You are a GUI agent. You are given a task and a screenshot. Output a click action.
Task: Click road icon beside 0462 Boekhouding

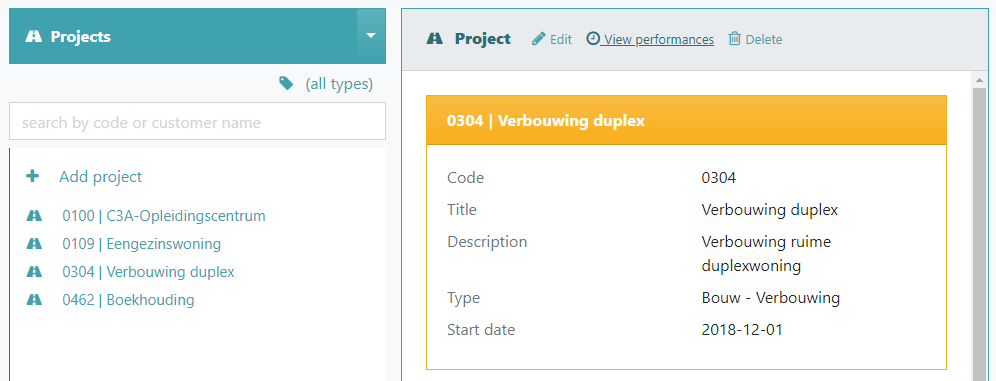[x=34, y=300]
